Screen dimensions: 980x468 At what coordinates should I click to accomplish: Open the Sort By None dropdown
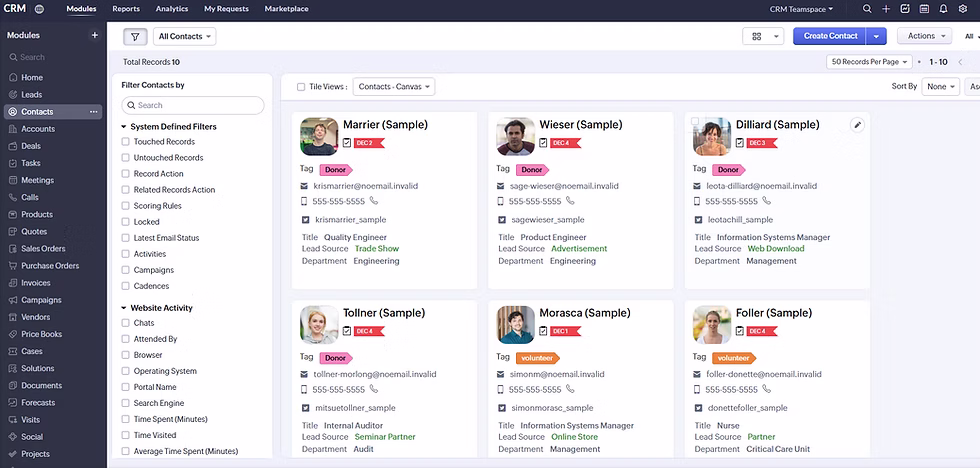[941, 87]
